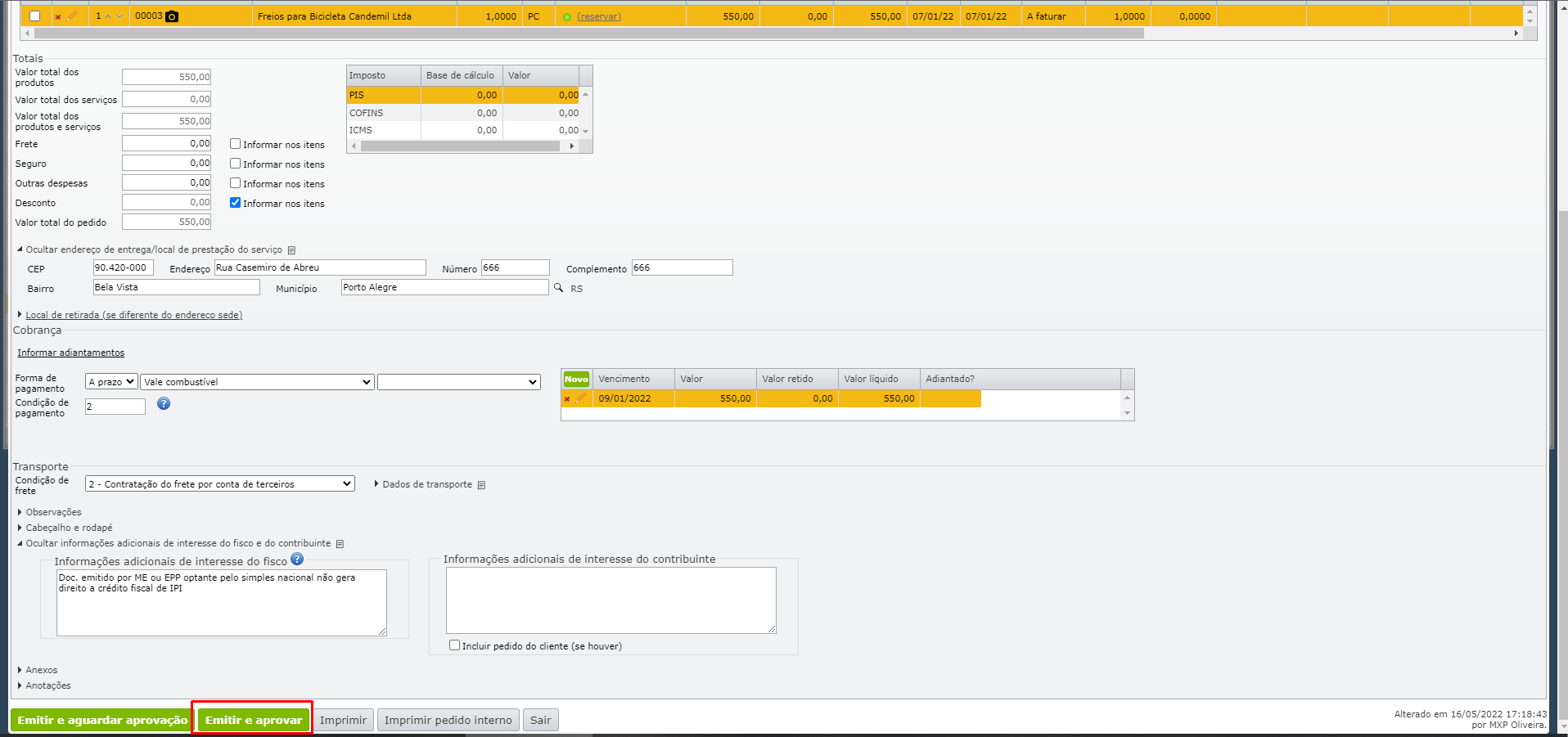
Task: Check Incluir pedido do cliente (se houver)
Action: coord(455,645)
